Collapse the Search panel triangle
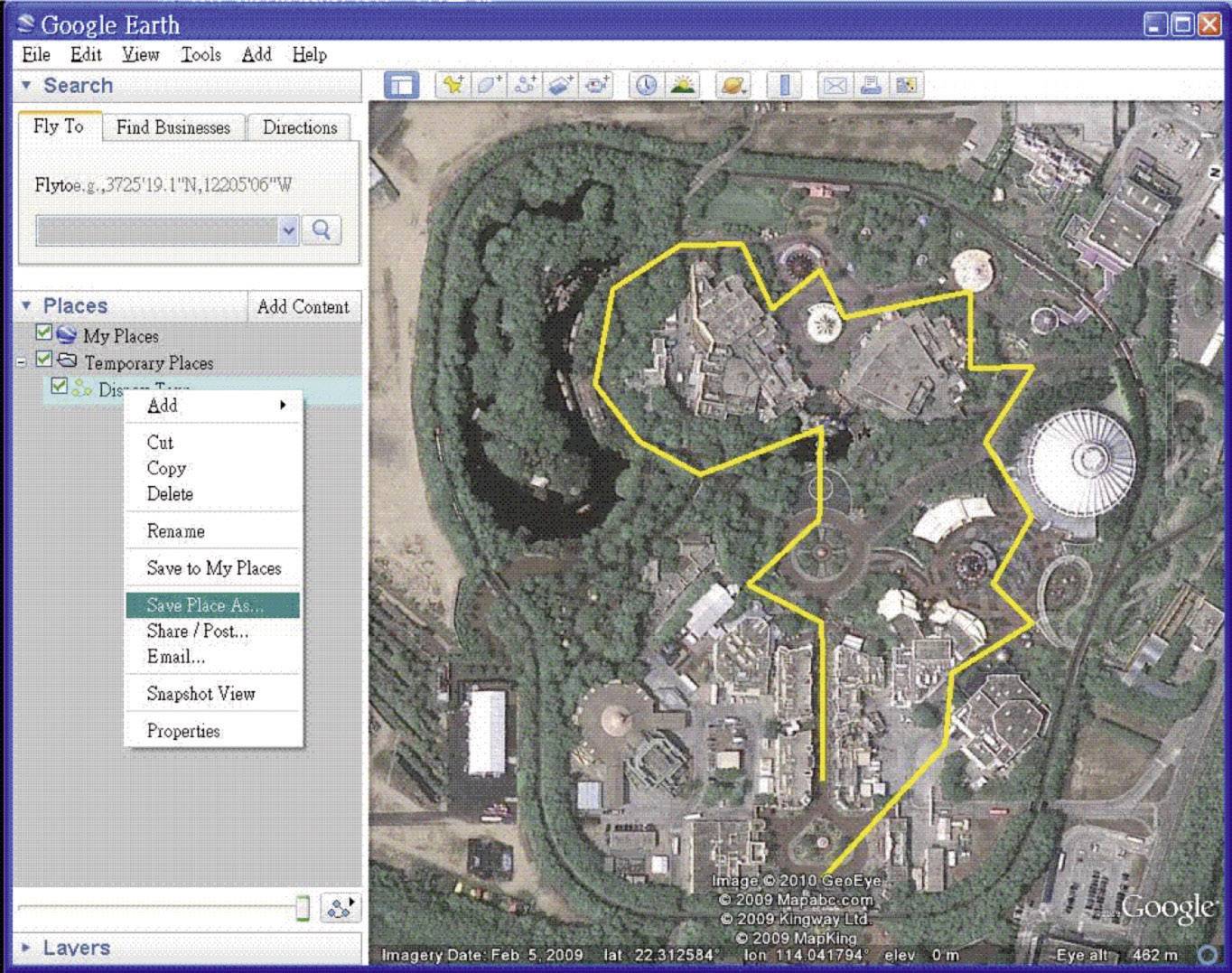The height and width of the screenshot is (973, 1232). coord(26,86)
